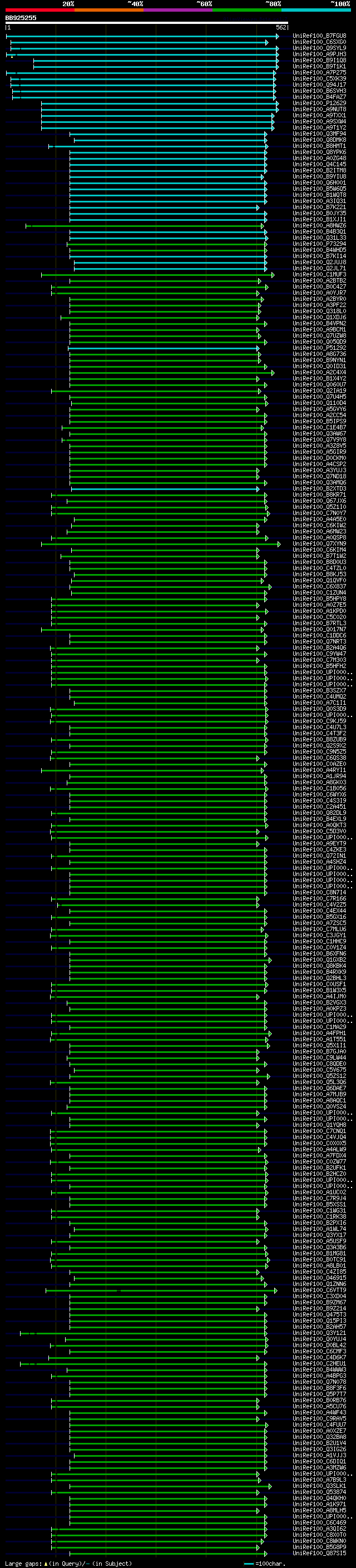Open hit UniRef100_A4RYI1
356x1568 pixels.
(319, 770)
